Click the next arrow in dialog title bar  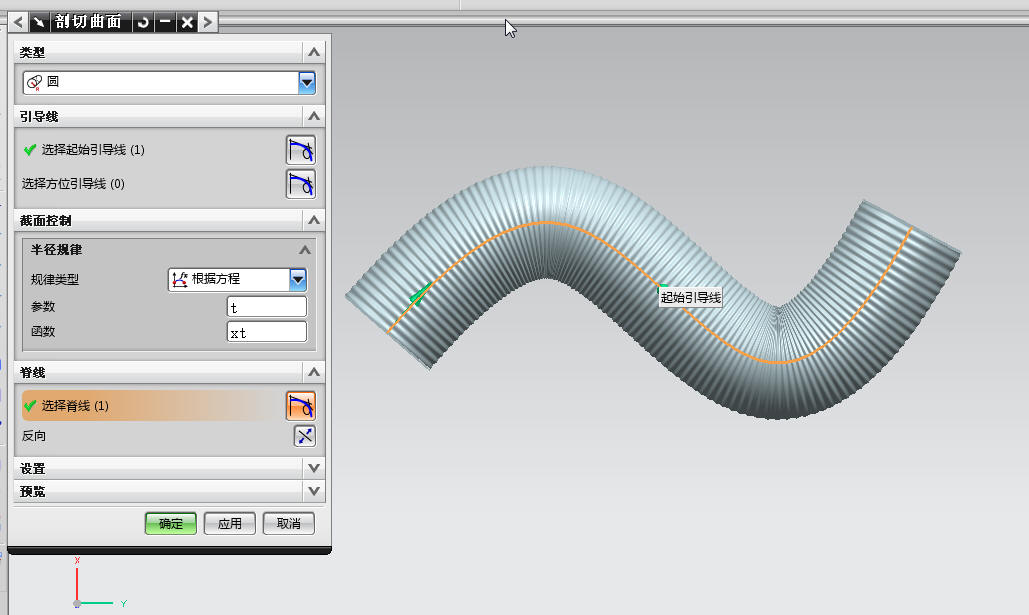pyautogui.click(x=208, y=22)
